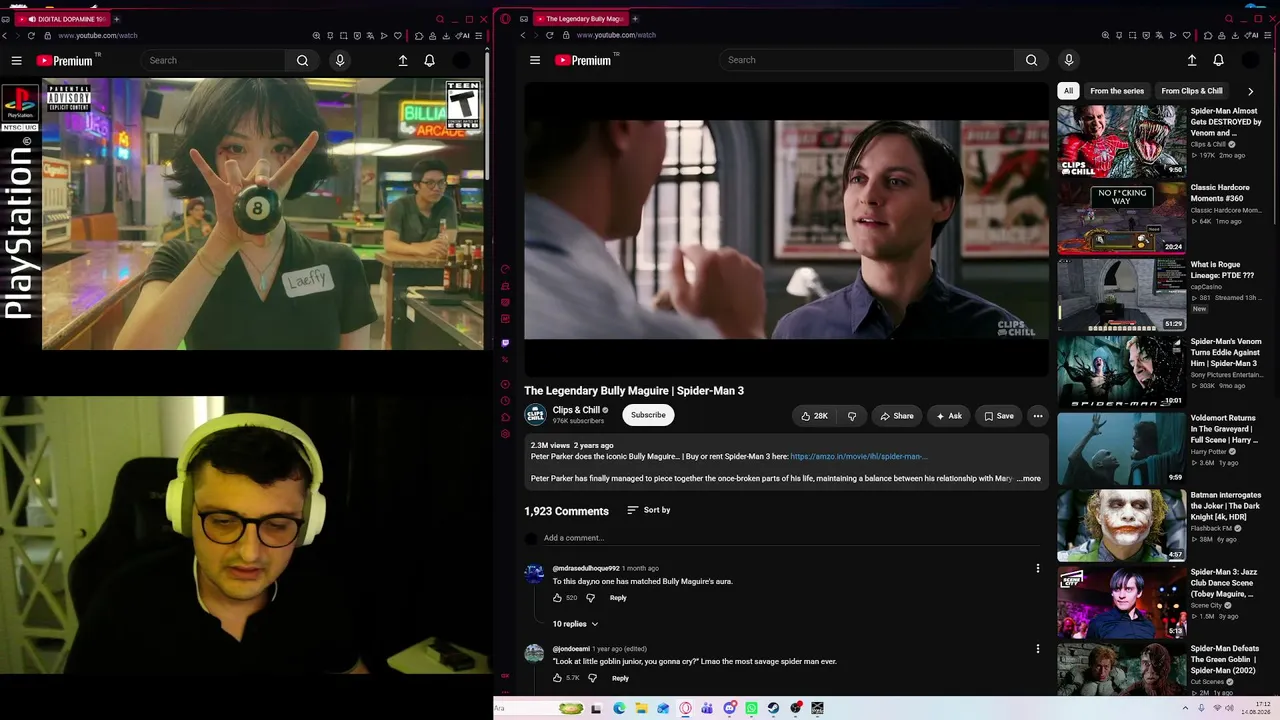The width and height of the screenshot is (1280, 720).
Task: Open Spider-Man 3: Jazz Club Dance Scene thumbnail
Action: [1122, 602]
